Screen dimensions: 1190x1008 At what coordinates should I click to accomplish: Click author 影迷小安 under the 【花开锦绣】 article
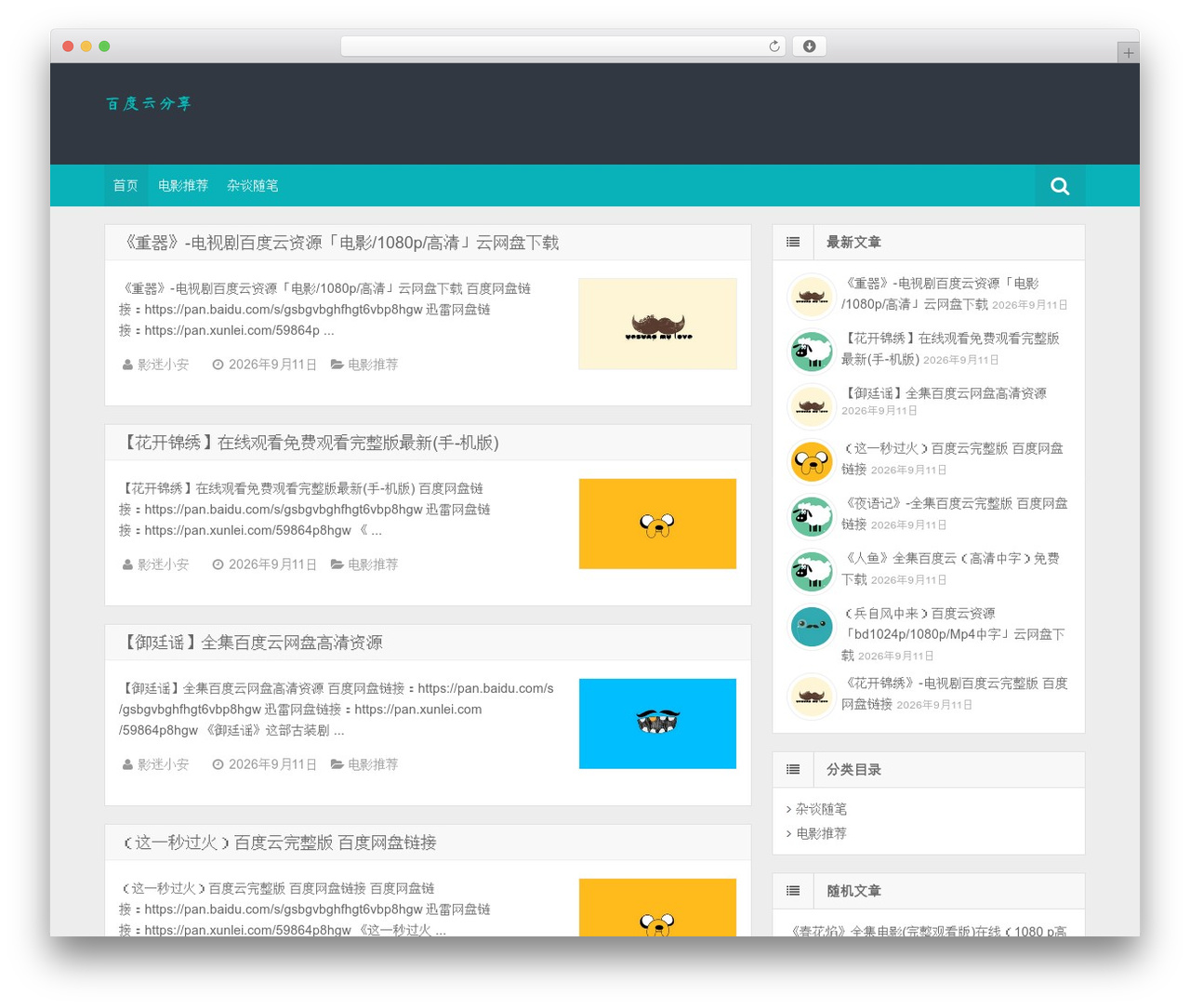pos(163,564)
